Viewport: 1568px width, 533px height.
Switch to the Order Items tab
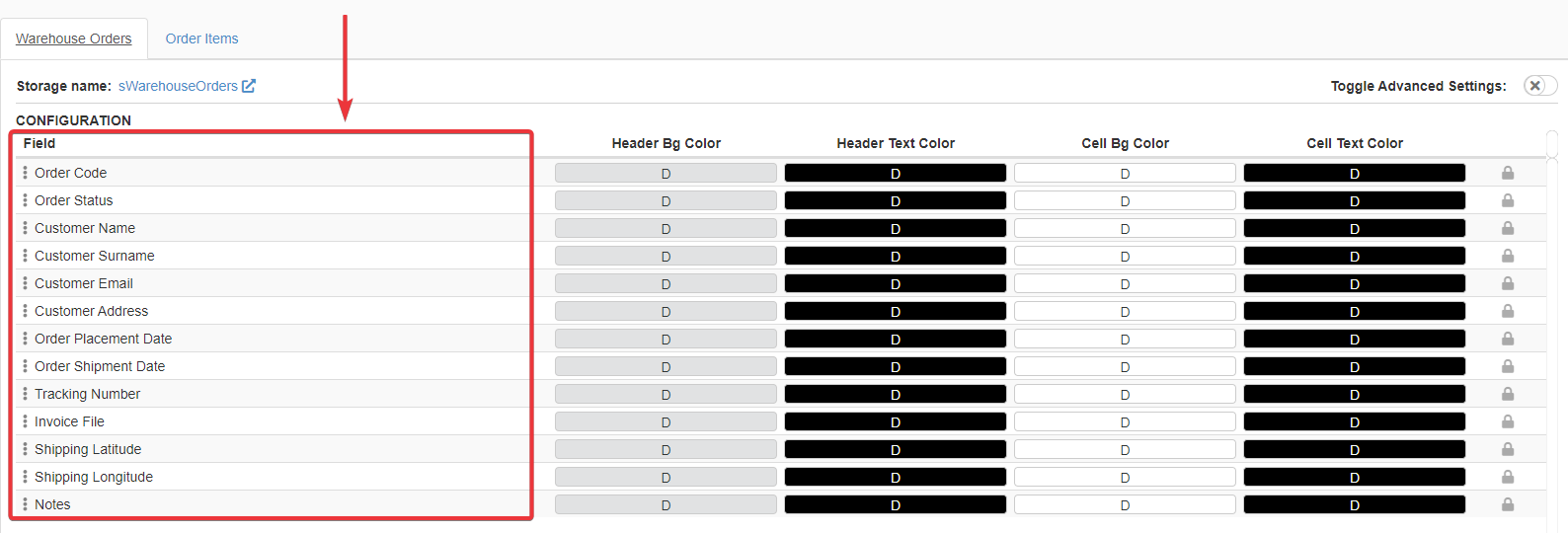tap(201, 38)
